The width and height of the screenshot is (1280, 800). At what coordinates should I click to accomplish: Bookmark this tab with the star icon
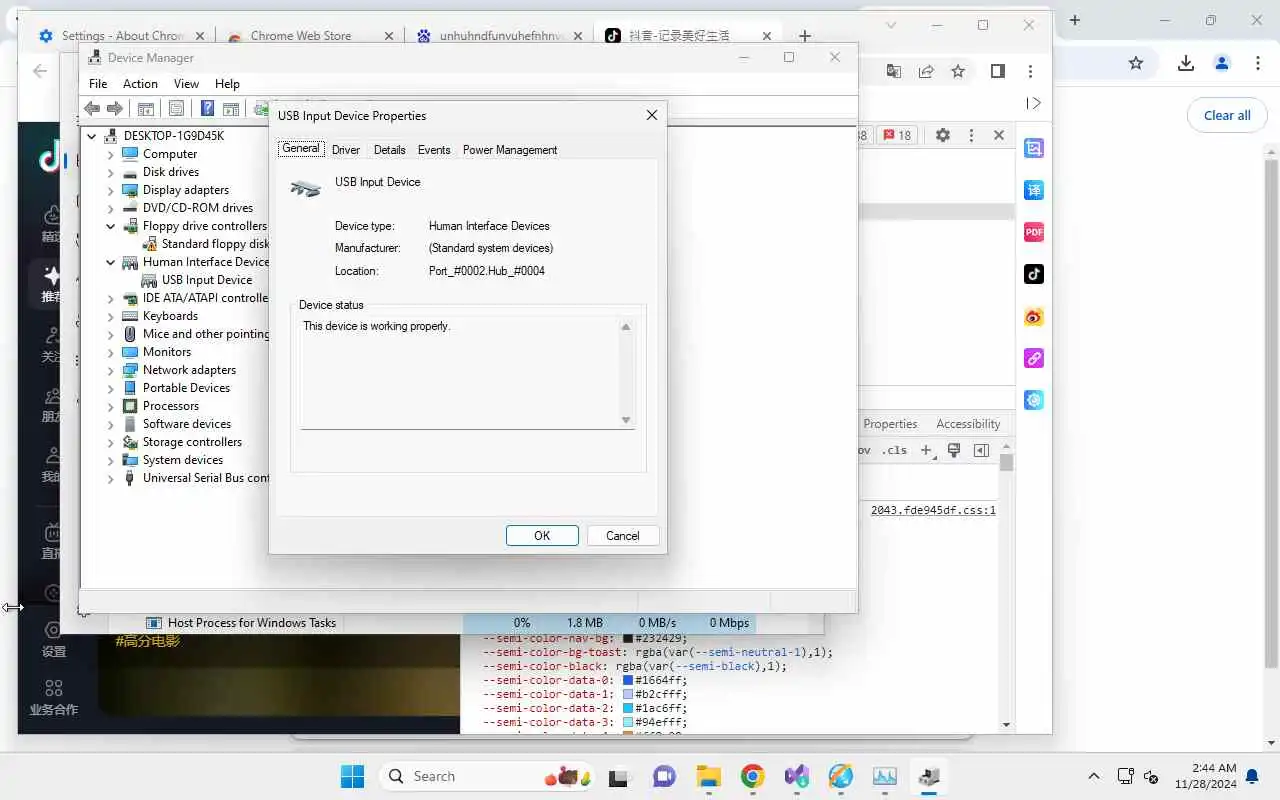[x=958, y=71]
